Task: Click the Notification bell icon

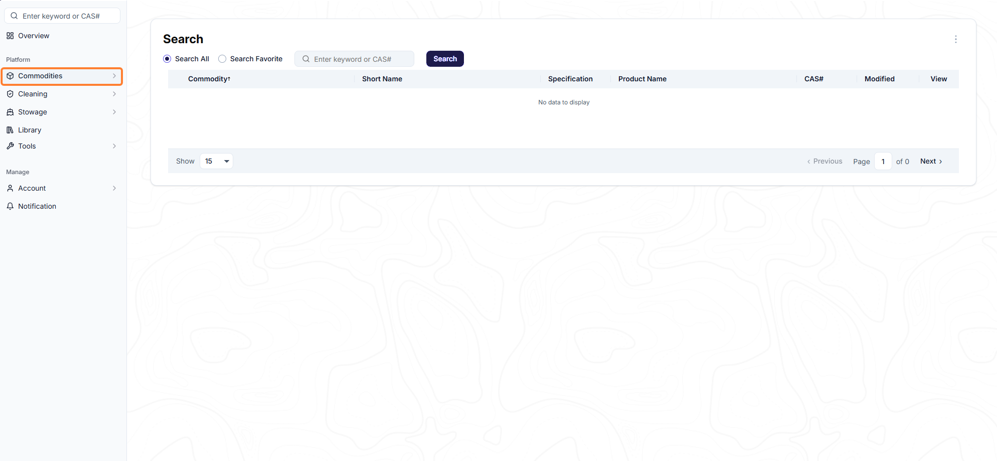Action: [10, 206]
